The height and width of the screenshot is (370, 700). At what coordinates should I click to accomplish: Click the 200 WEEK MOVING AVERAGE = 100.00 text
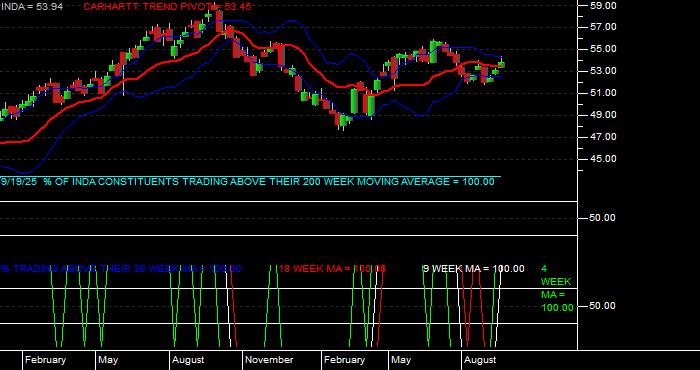(398, 182)
